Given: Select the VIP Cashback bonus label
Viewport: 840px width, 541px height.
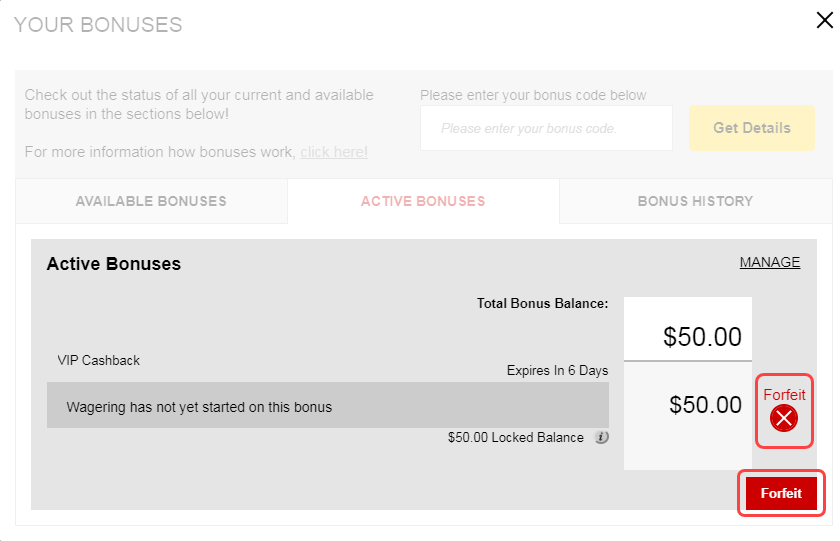Looking at the screenshot, I should 99,360.
